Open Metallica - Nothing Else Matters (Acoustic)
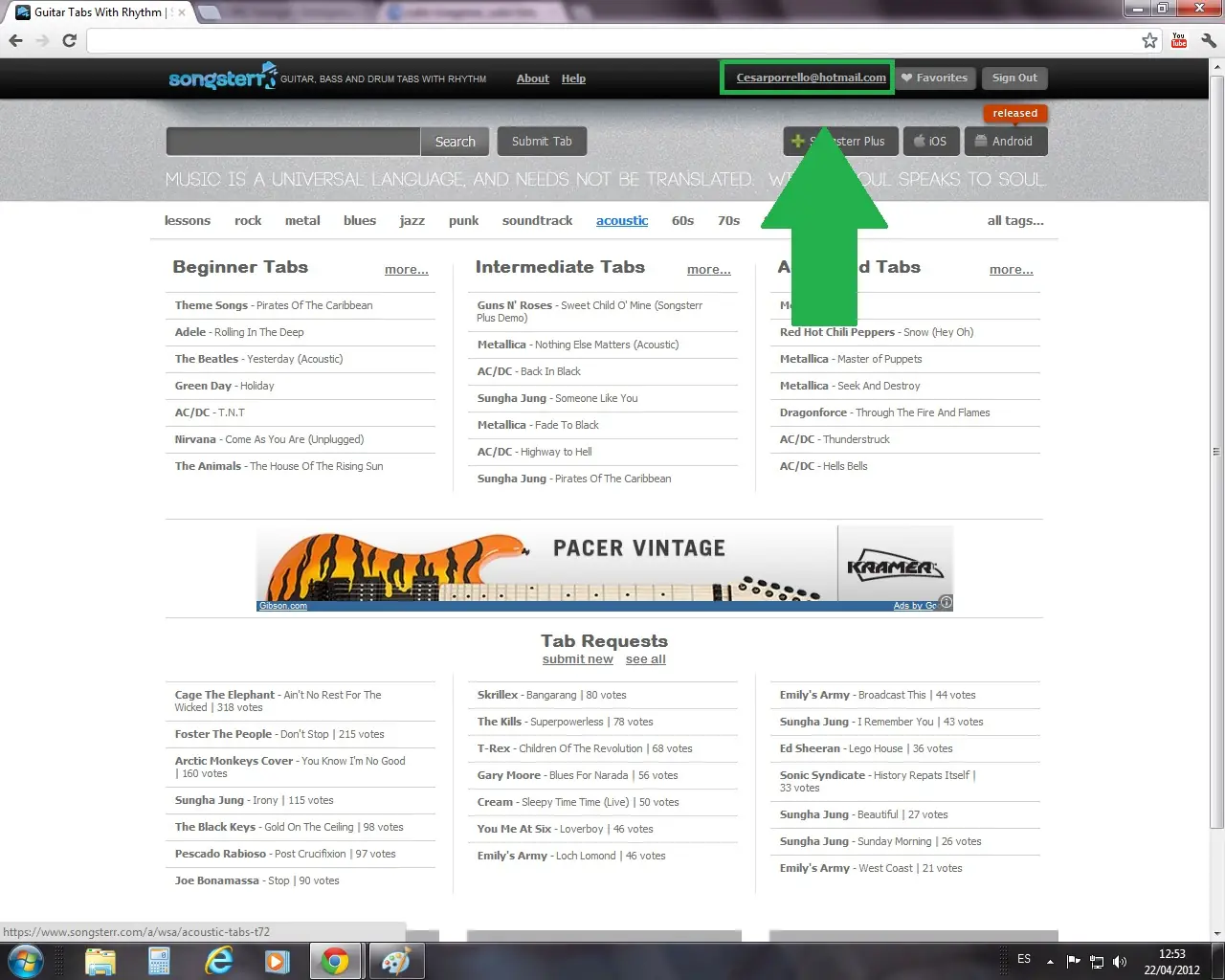This screenshot has height=980, width=1225. (578, 345)
